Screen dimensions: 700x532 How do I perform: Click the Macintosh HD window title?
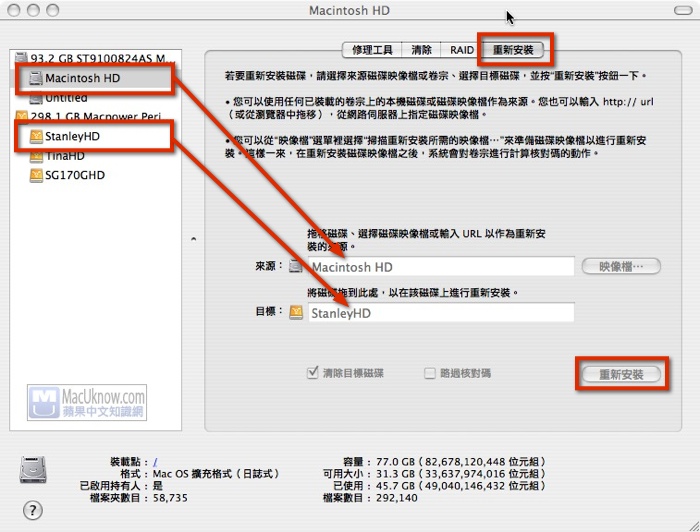349,10
